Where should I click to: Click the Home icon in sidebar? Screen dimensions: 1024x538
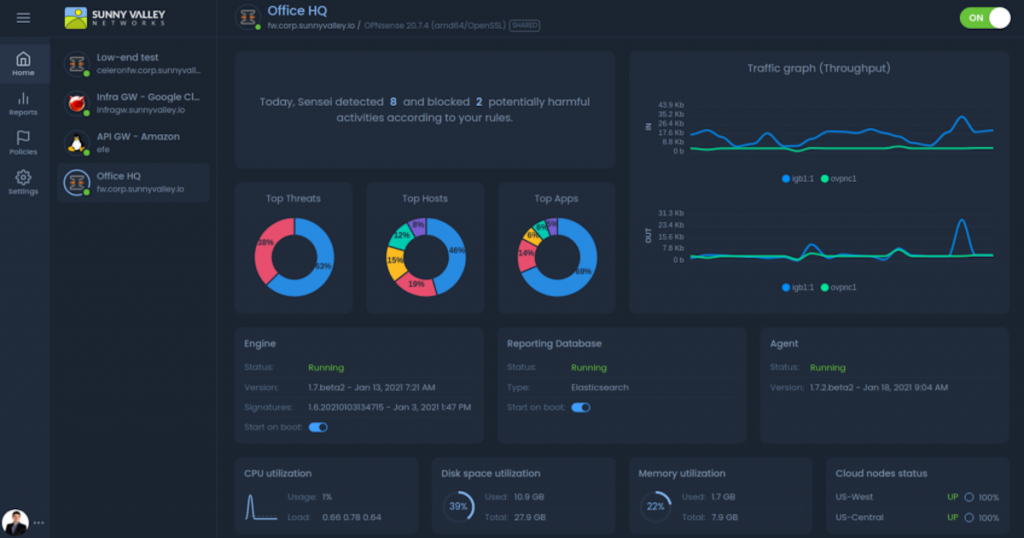[x=23, y=60]
